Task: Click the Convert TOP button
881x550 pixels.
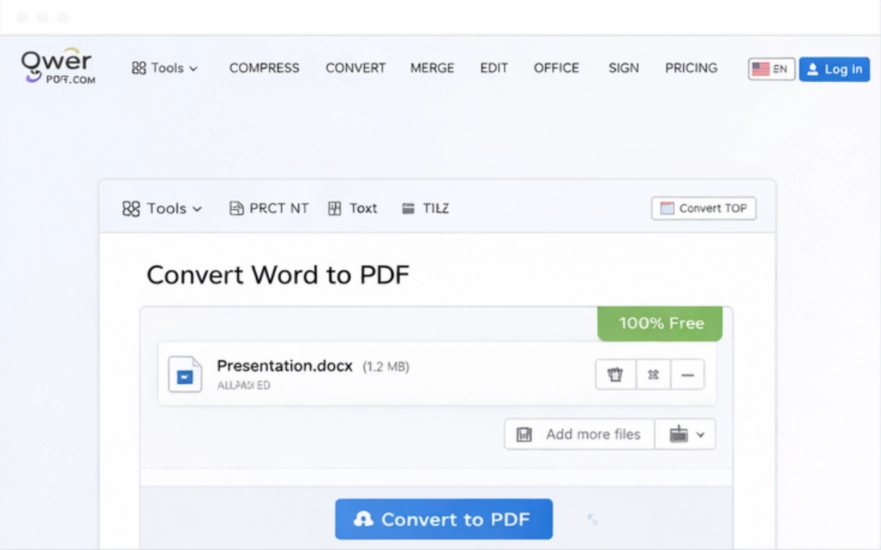Action: tap(703, 208)
